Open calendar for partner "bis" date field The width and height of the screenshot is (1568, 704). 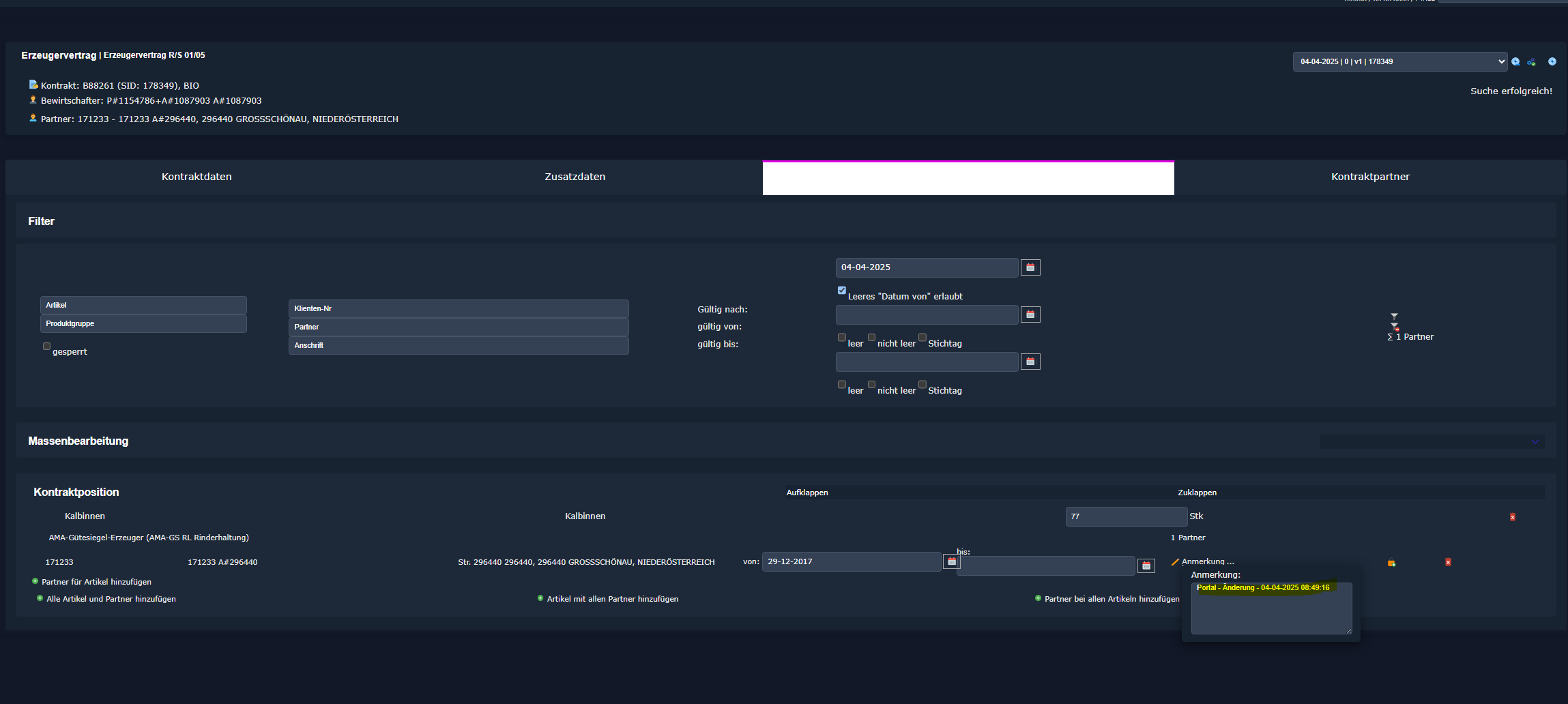click(1146, 566)
